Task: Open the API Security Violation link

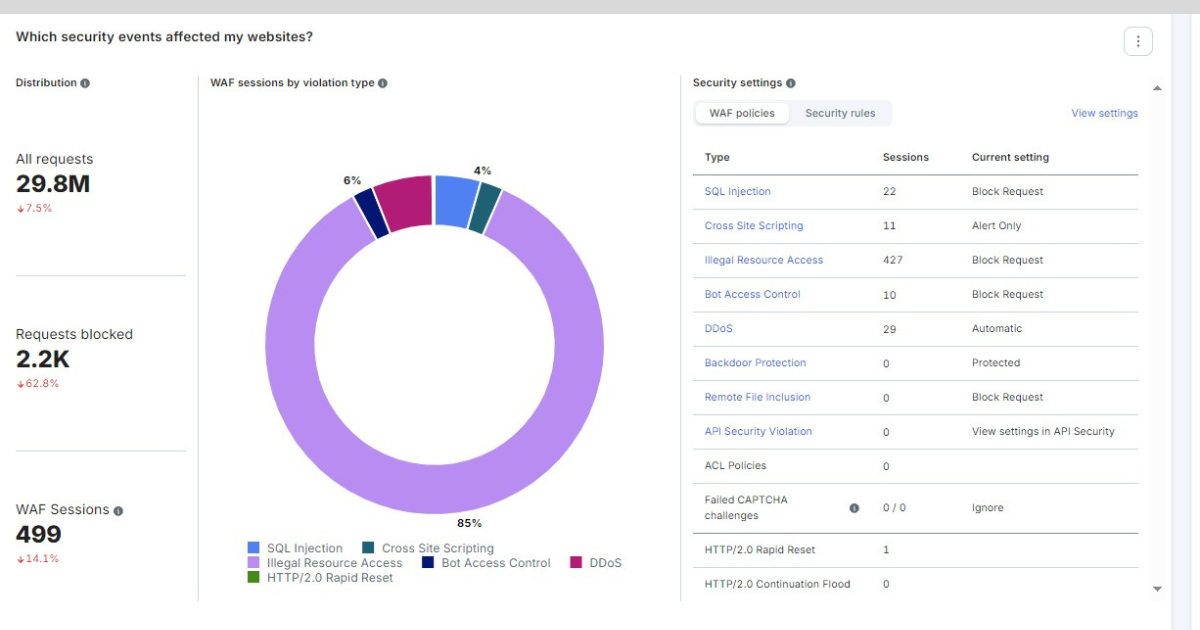Action: 758,432
